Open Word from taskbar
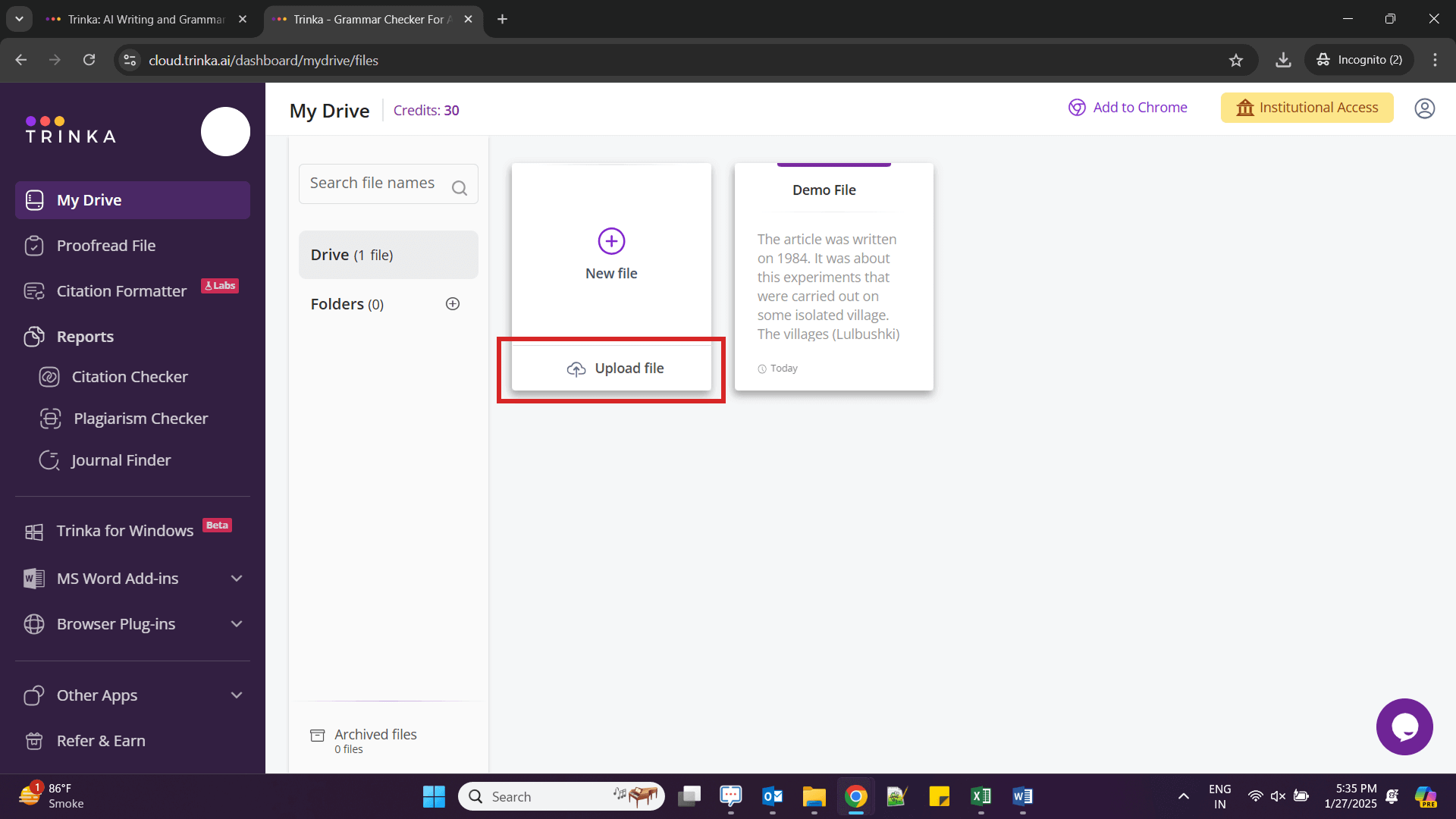The width and height of the screenshot is (1456, 819). coord(1022,796)
